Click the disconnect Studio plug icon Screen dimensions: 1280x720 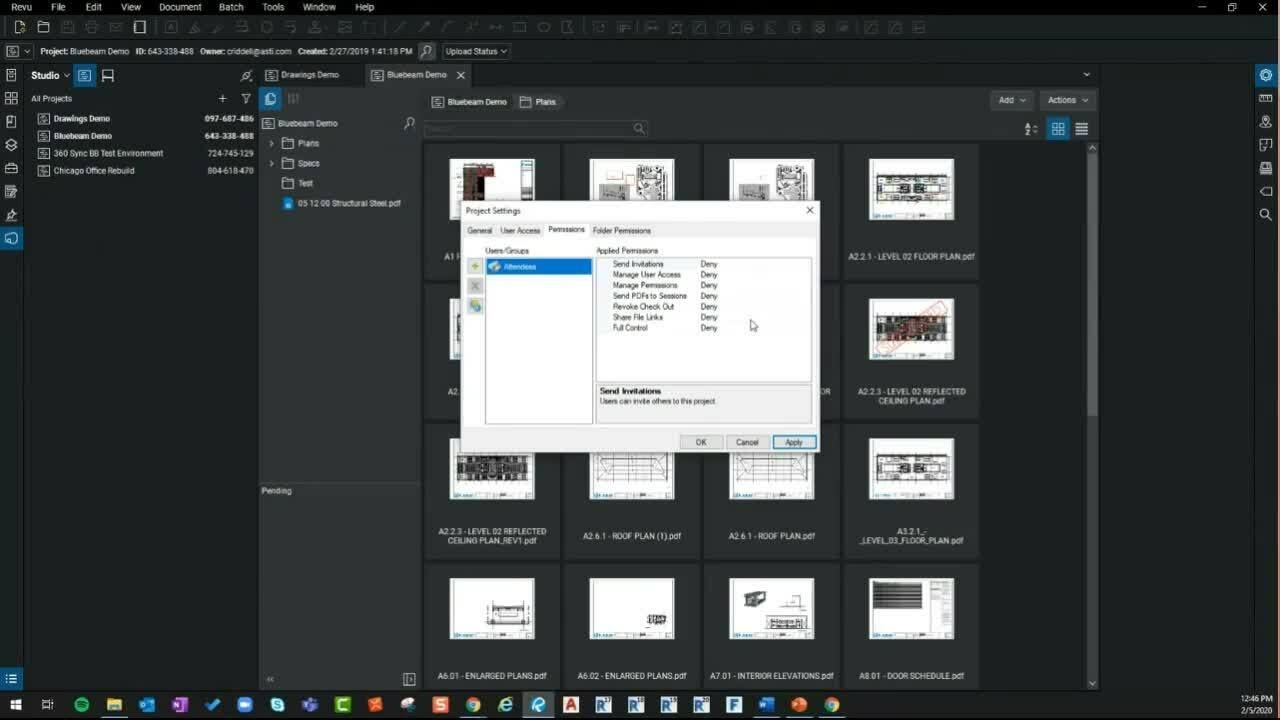(x=246, y=75)
